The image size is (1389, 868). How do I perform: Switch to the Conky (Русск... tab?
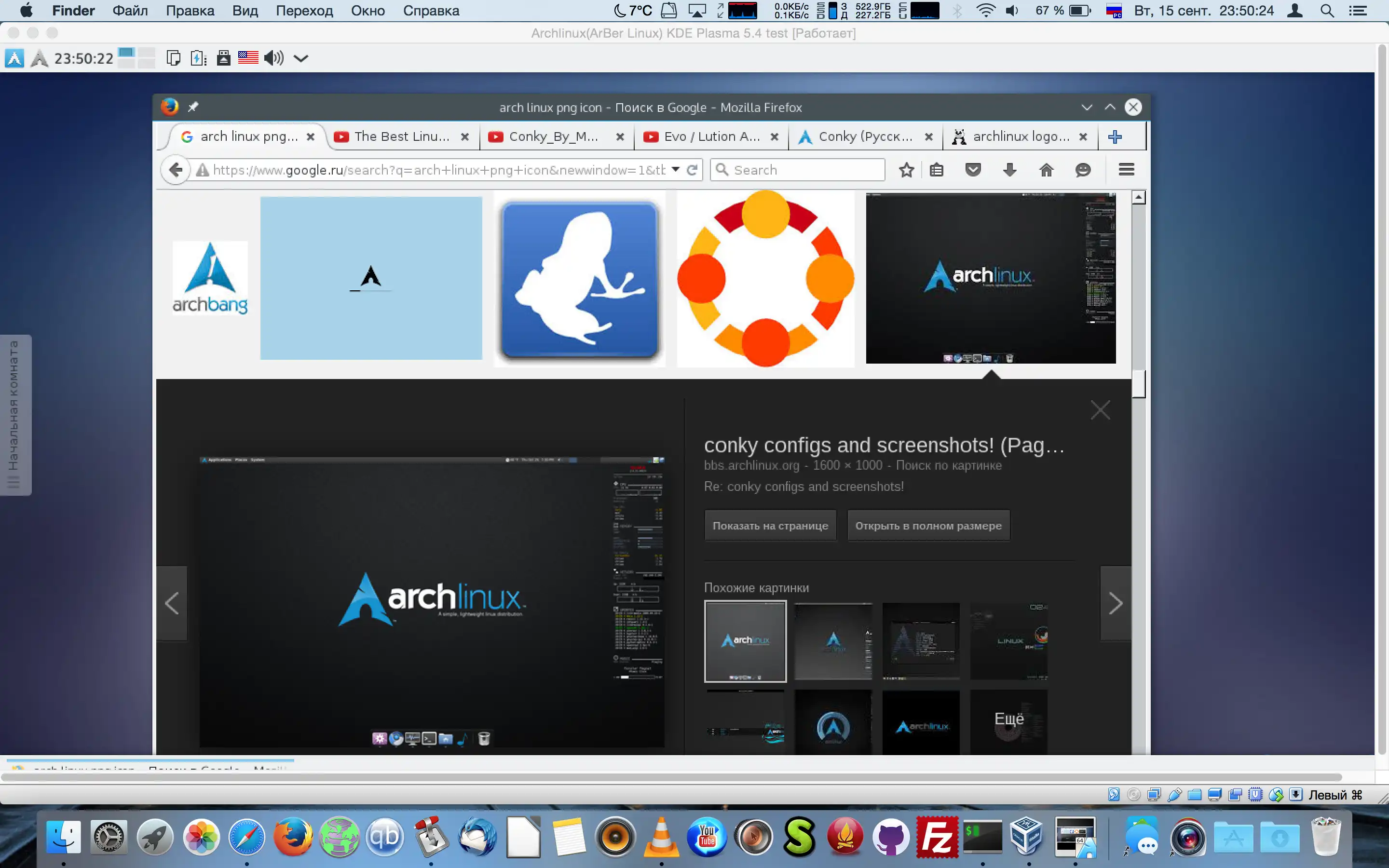864,136
